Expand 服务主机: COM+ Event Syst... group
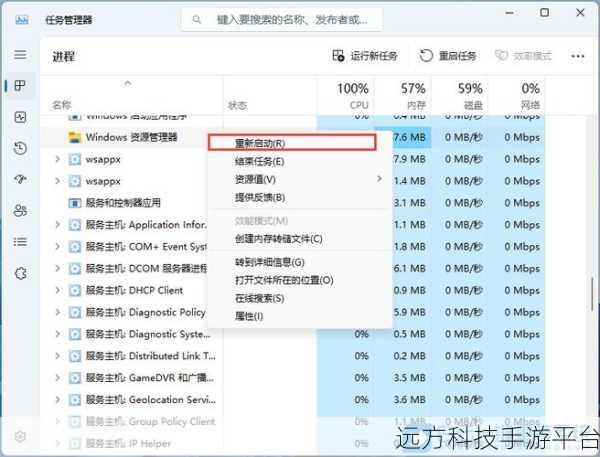 pos(57,246)
